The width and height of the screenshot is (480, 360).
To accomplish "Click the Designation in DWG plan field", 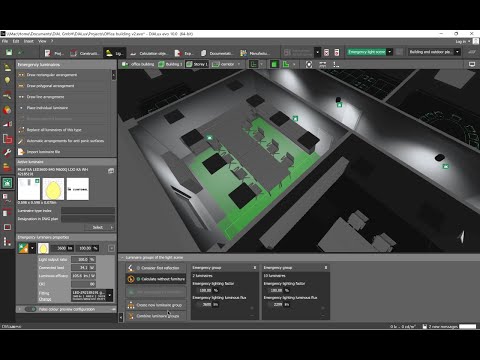I will point(88,219).
